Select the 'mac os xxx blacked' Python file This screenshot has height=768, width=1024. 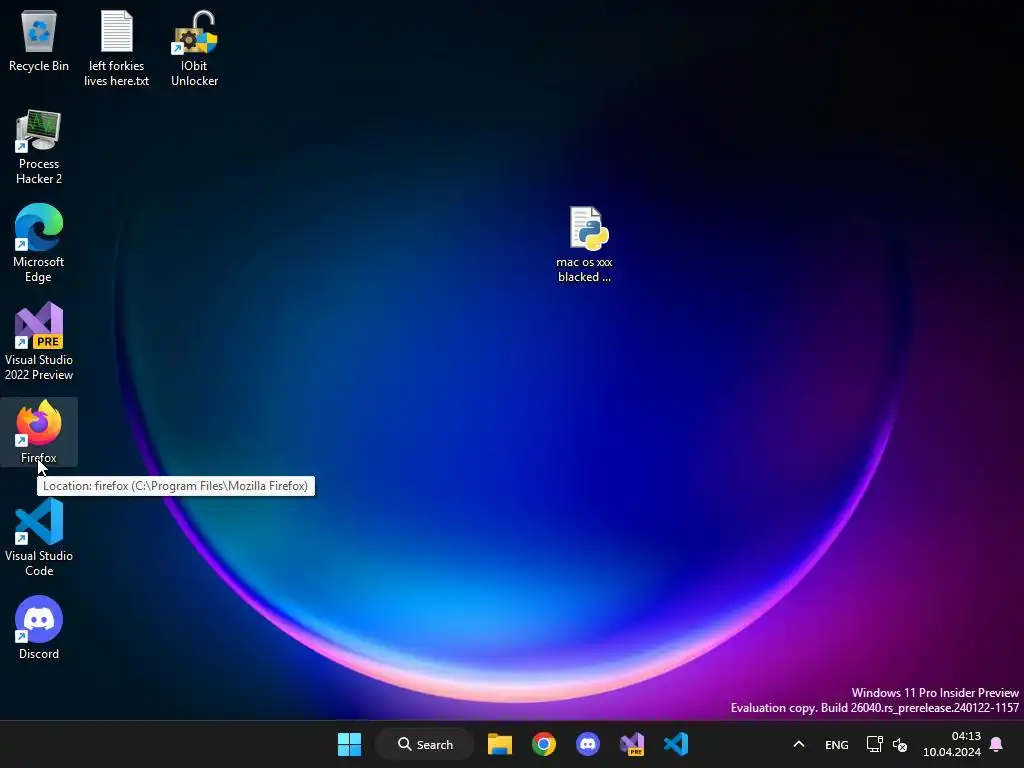pos(584,244)
